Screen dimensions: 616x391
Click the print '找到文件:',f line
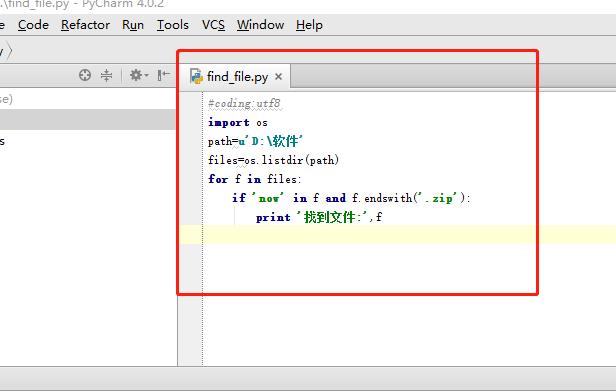319,217
